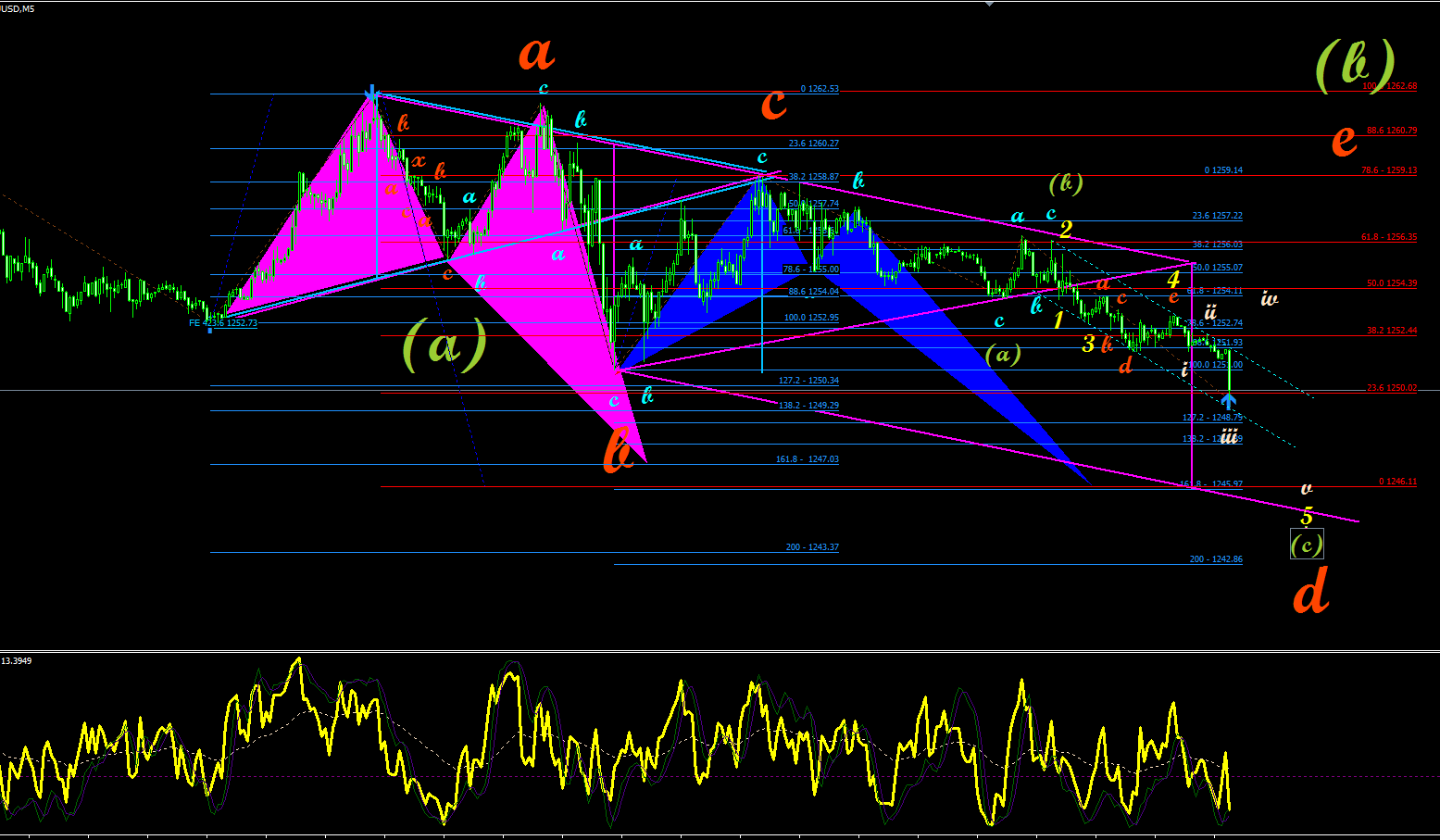Viewport: 1440px width, 840px height.
Task: Click the white "iv" sub-wave label
Action: point(1270,298)
